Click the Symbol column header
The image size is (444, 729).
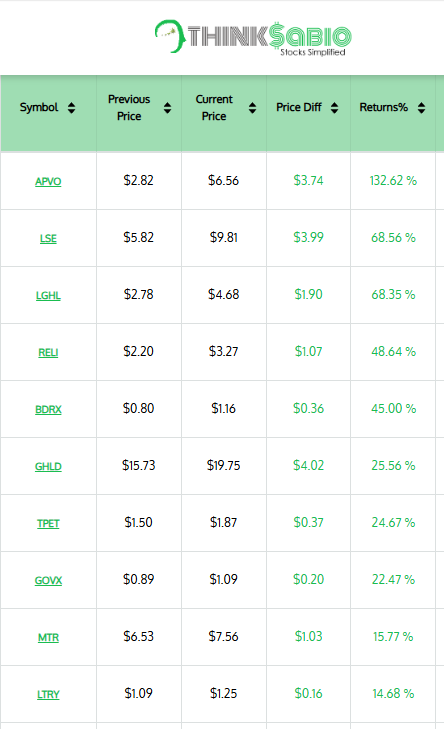click(48, 113)
